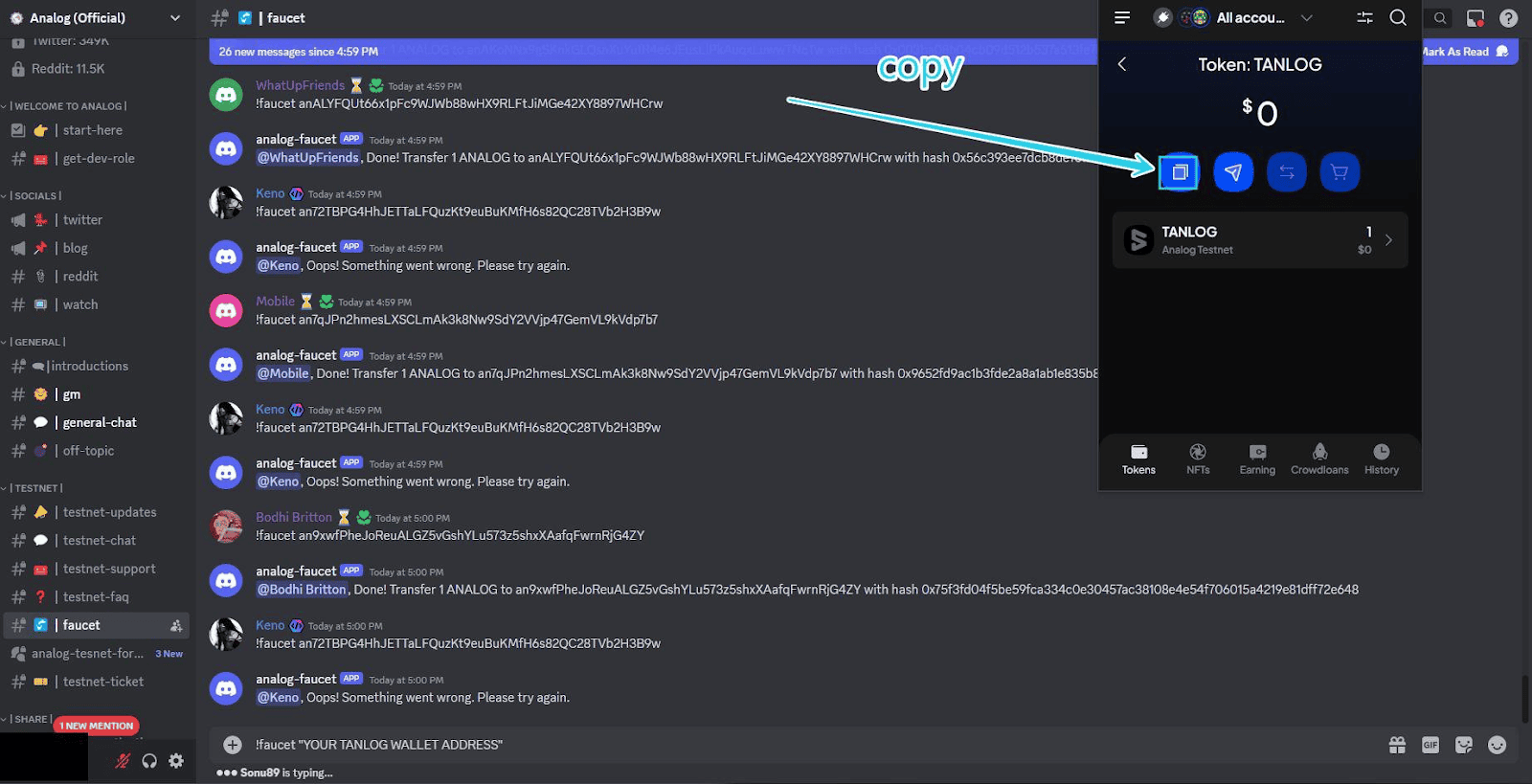
Task: Click the threads hash icon in channel header
Action: coord(219,17)
